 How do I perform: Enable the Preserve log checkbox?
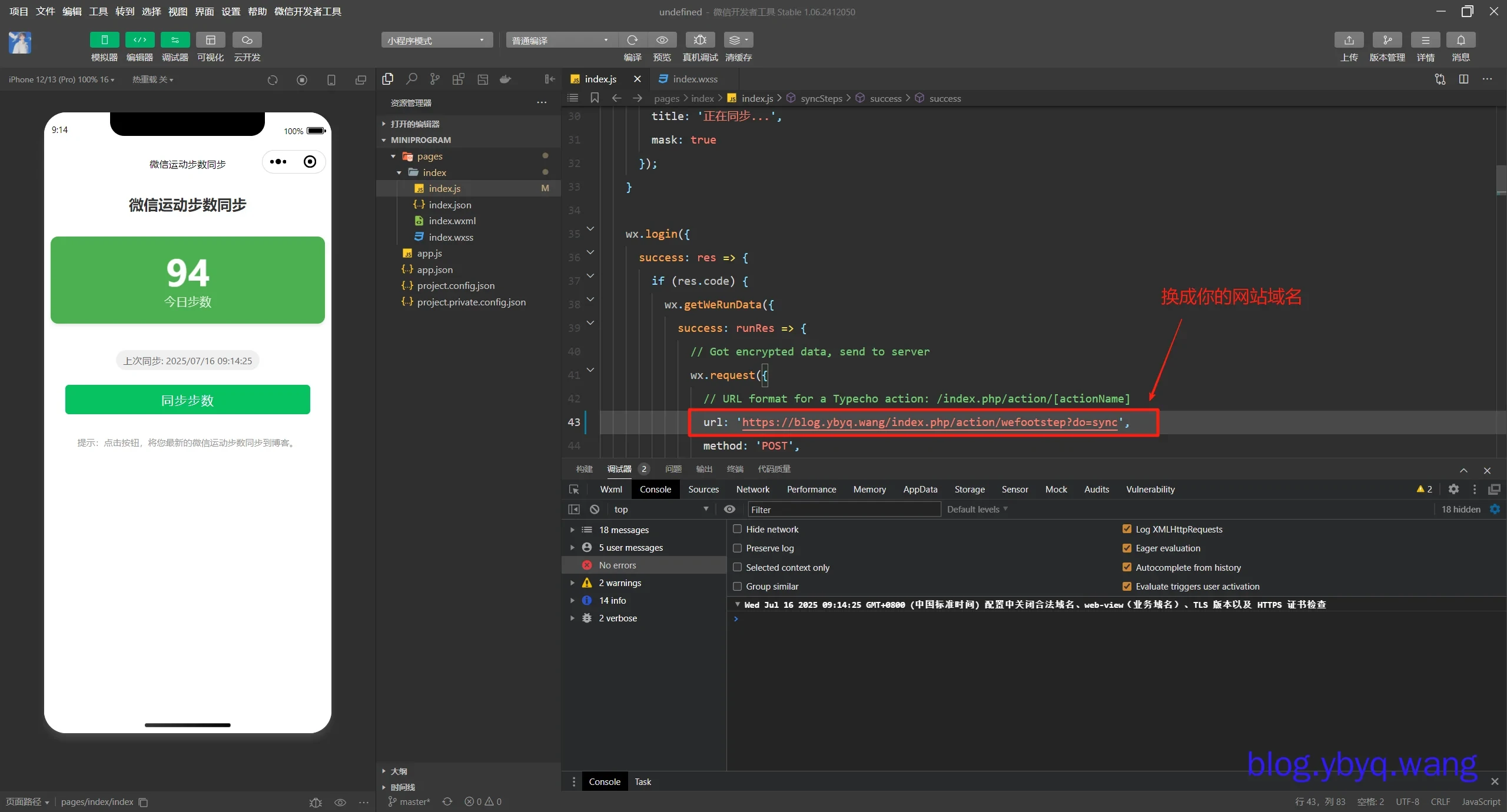point(737,548)
